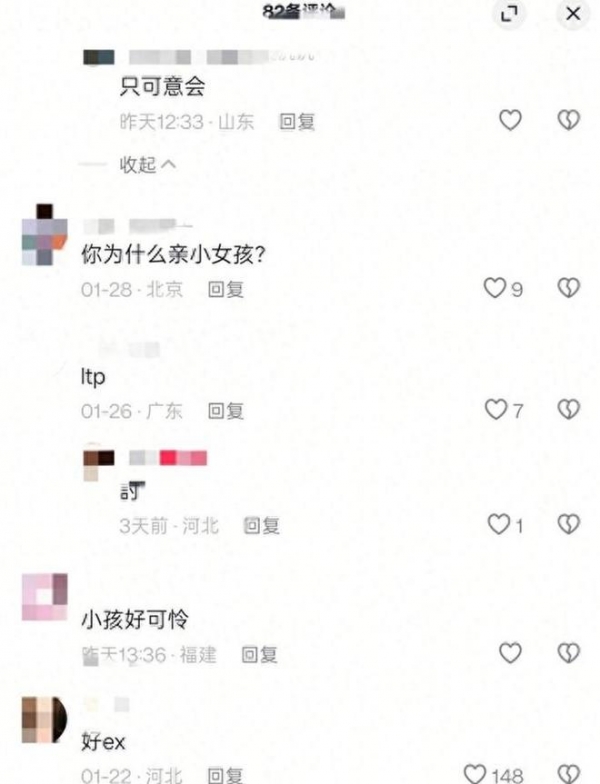
Task: Reply to the "ltp" comment
Action: point(226,411)
